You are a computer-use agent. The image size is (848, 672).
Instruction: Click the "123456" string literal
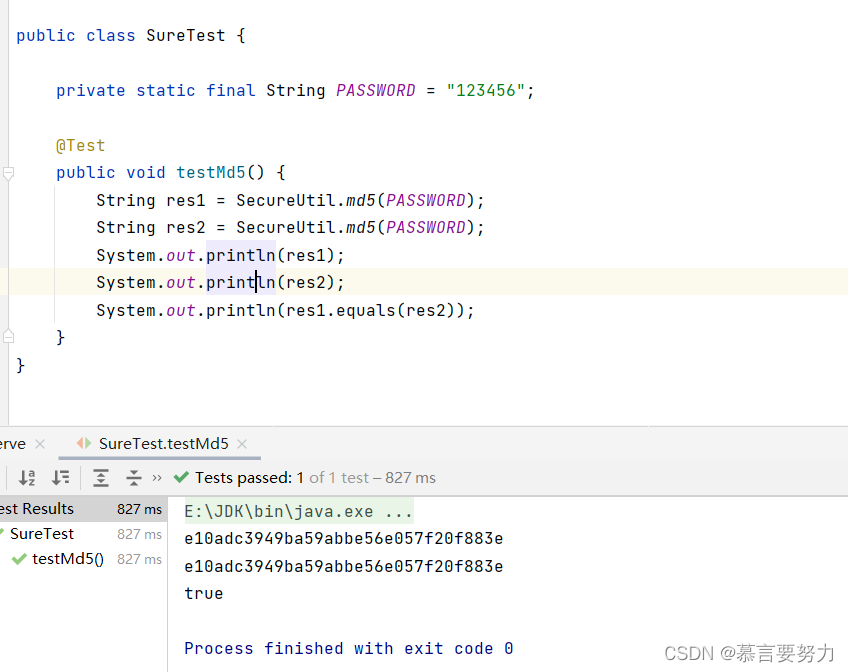(485, 90)
